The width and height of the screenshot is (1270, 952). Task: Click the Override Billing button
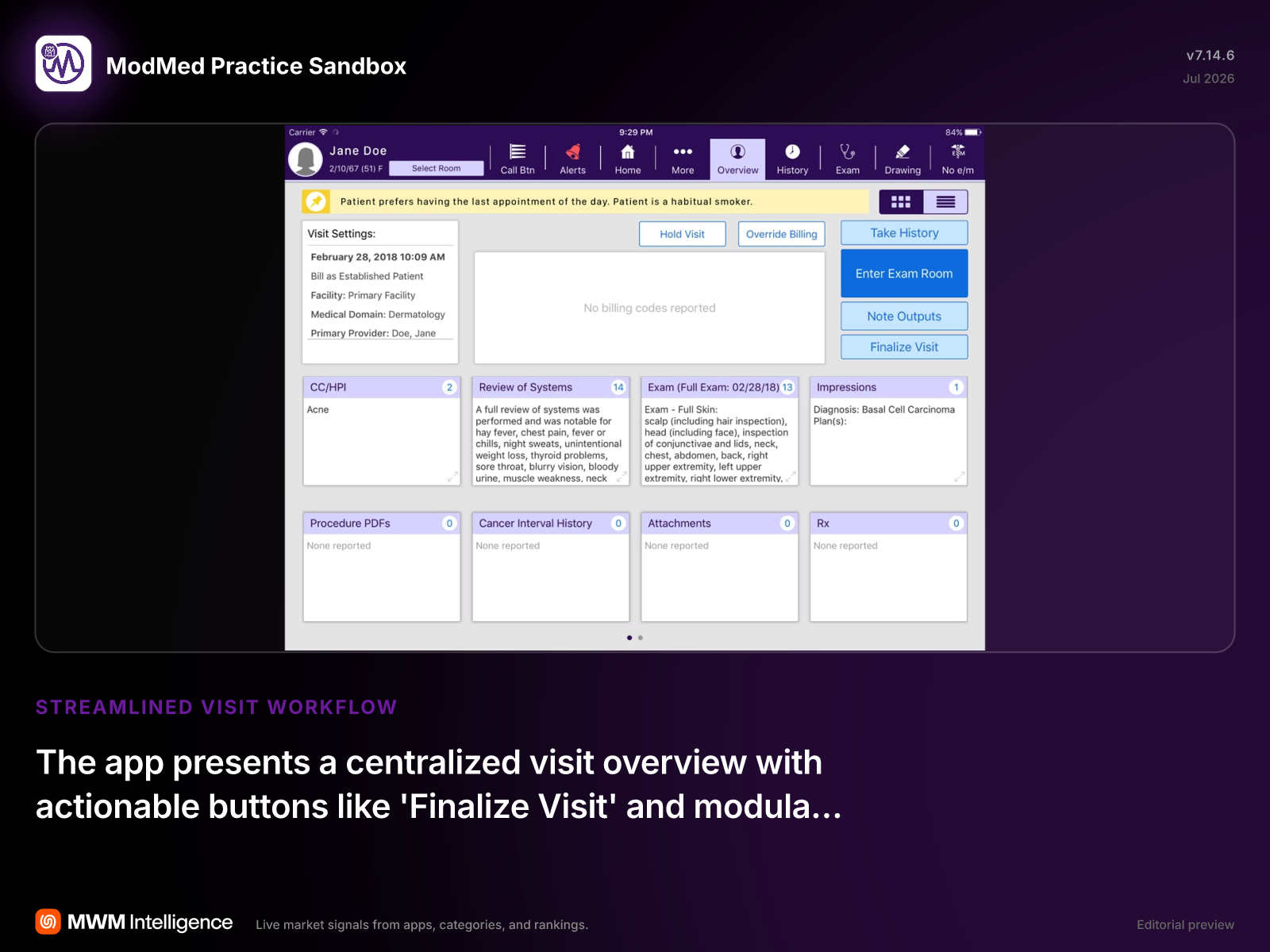(782, 234)
